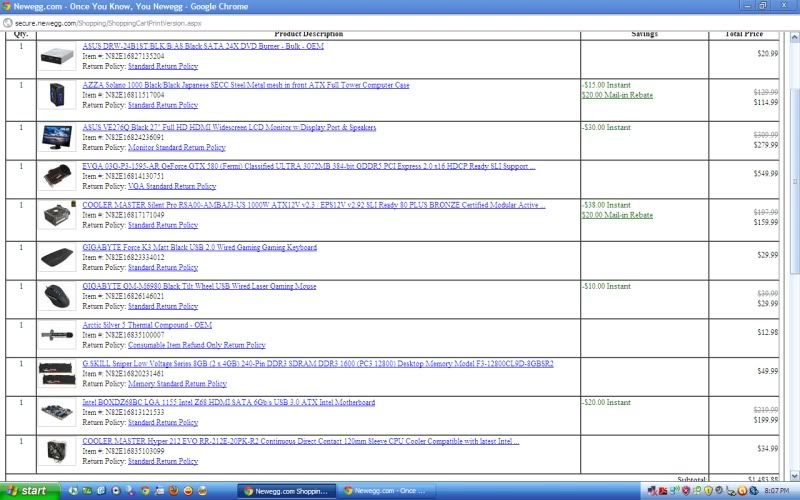This screenshot has height=500, width=800.
Task: Click the -$30.00 Instant savings text
Action: [606, 127]
